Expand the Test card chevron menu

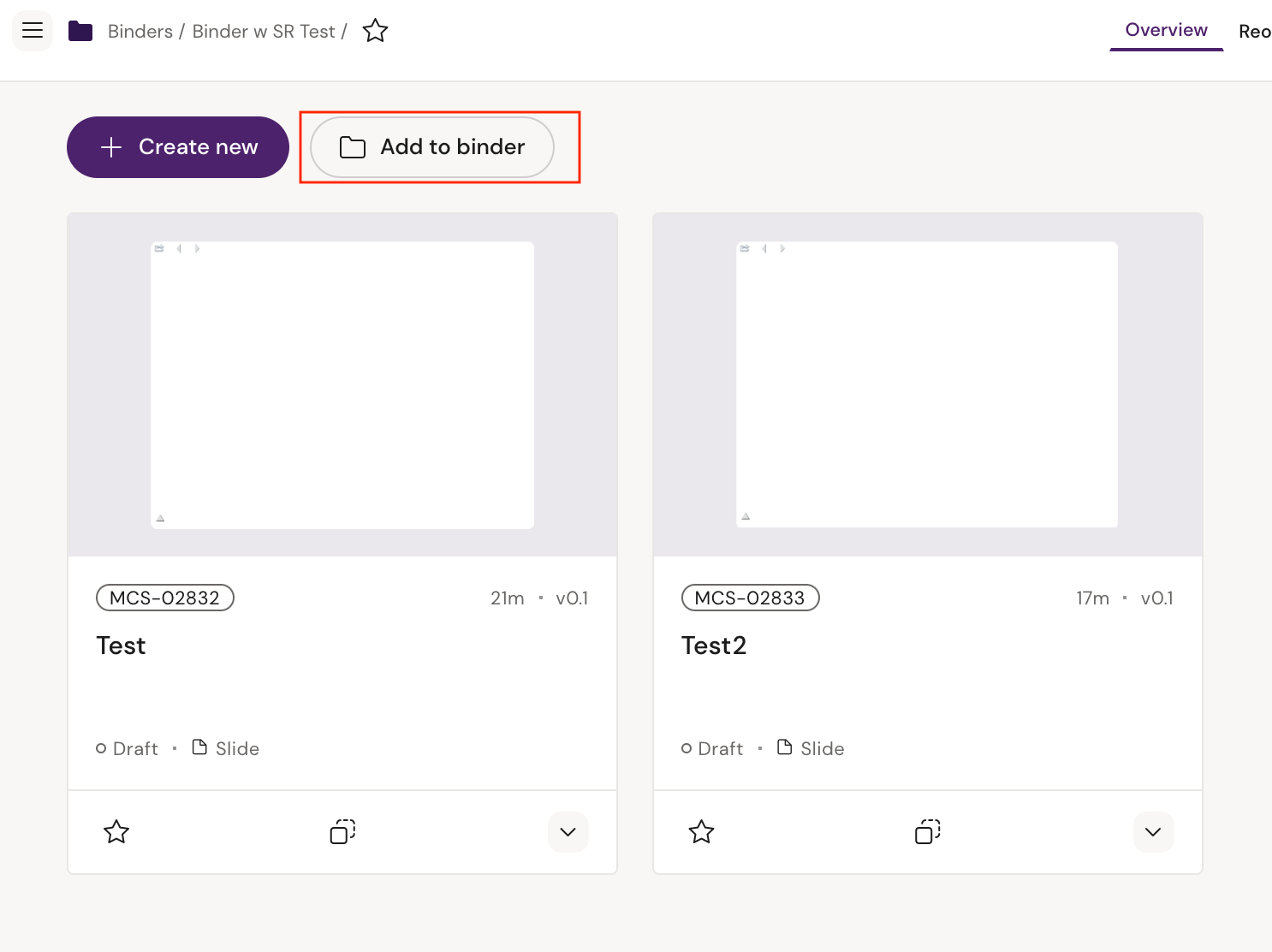click(568, 831)
